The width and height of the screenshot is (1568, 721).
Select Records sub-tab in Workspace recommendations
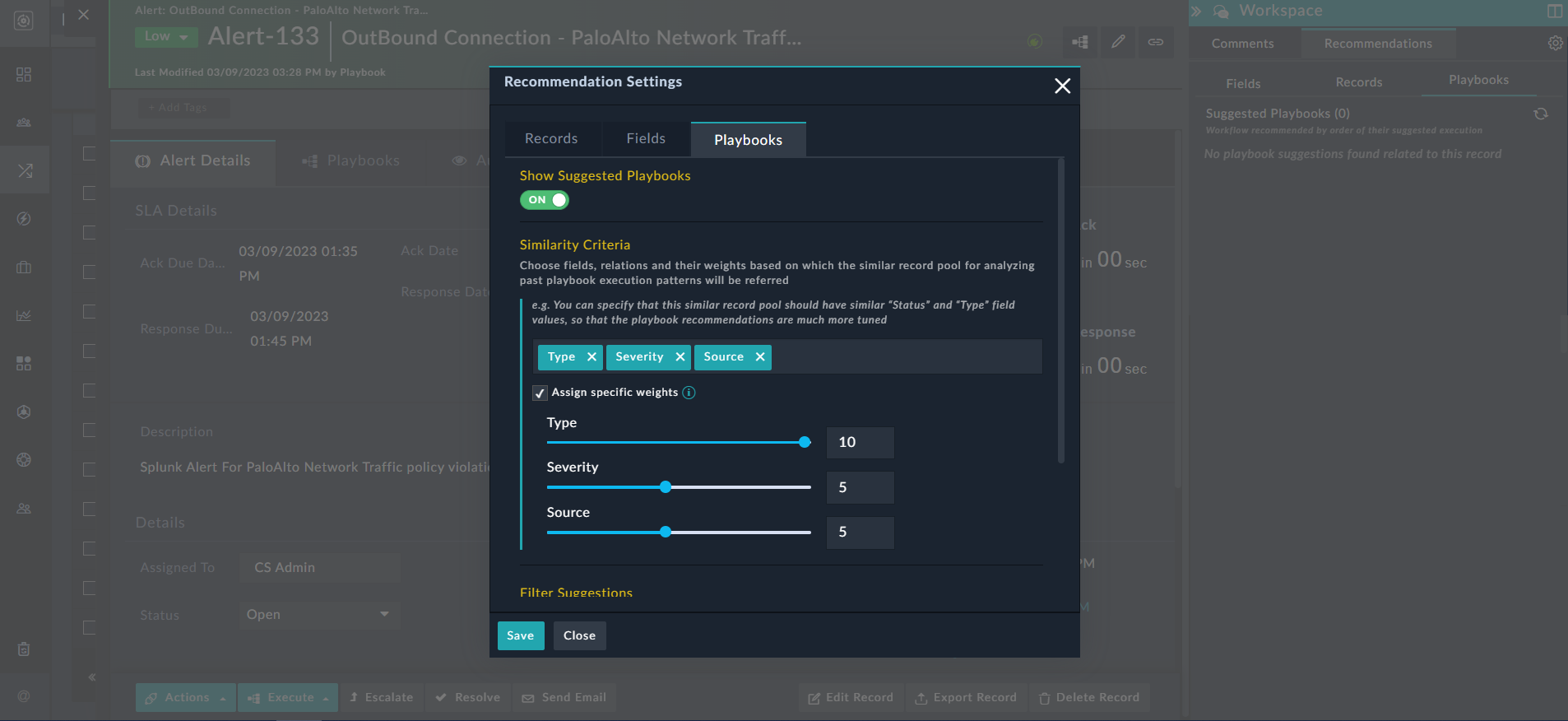point(1359,82)
